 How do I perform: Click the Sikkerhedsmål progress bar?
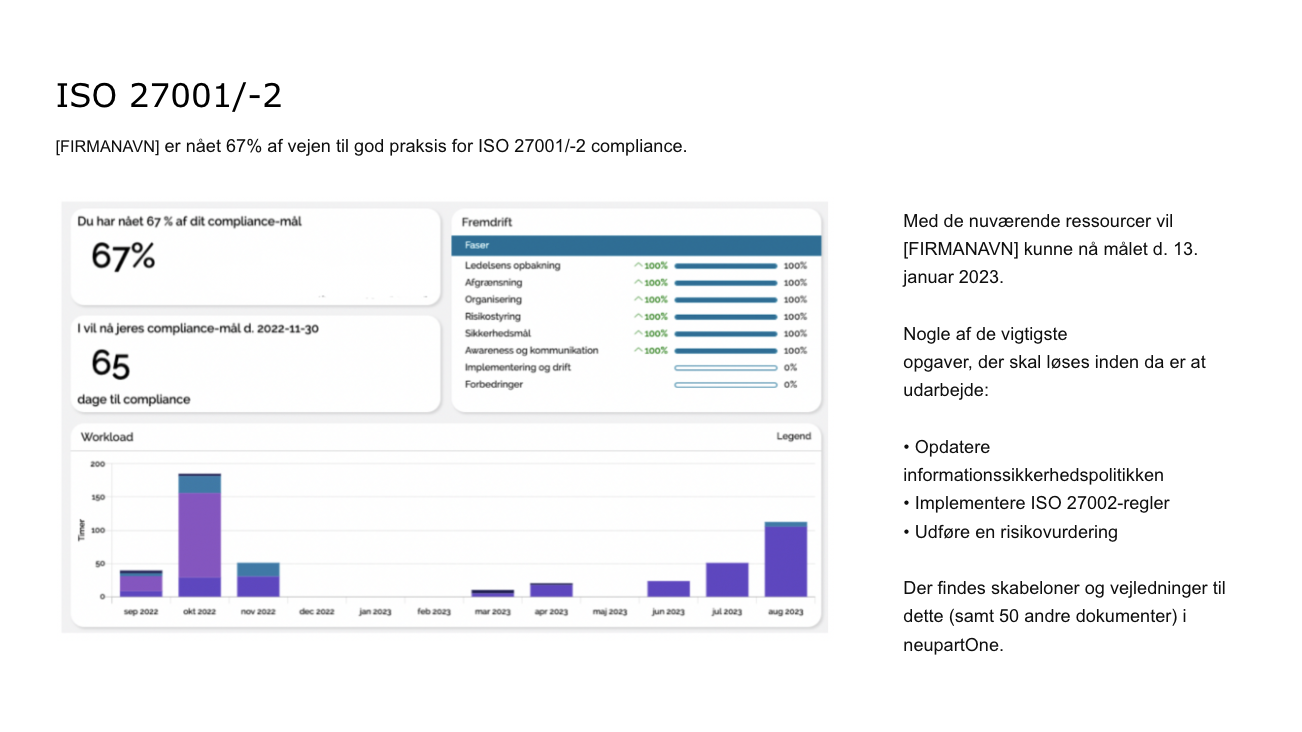pos(726,334)
